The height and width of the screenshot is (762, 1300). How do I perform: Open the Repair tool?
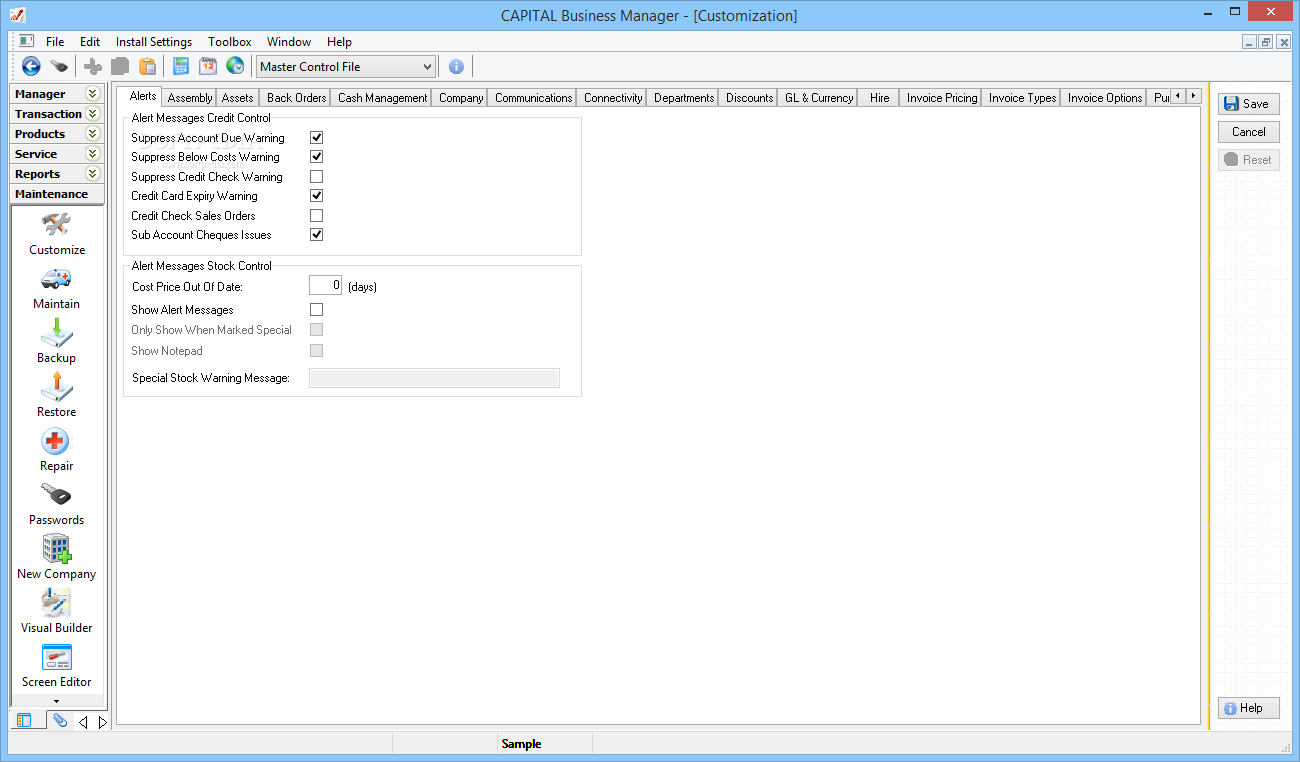(57, 450)
